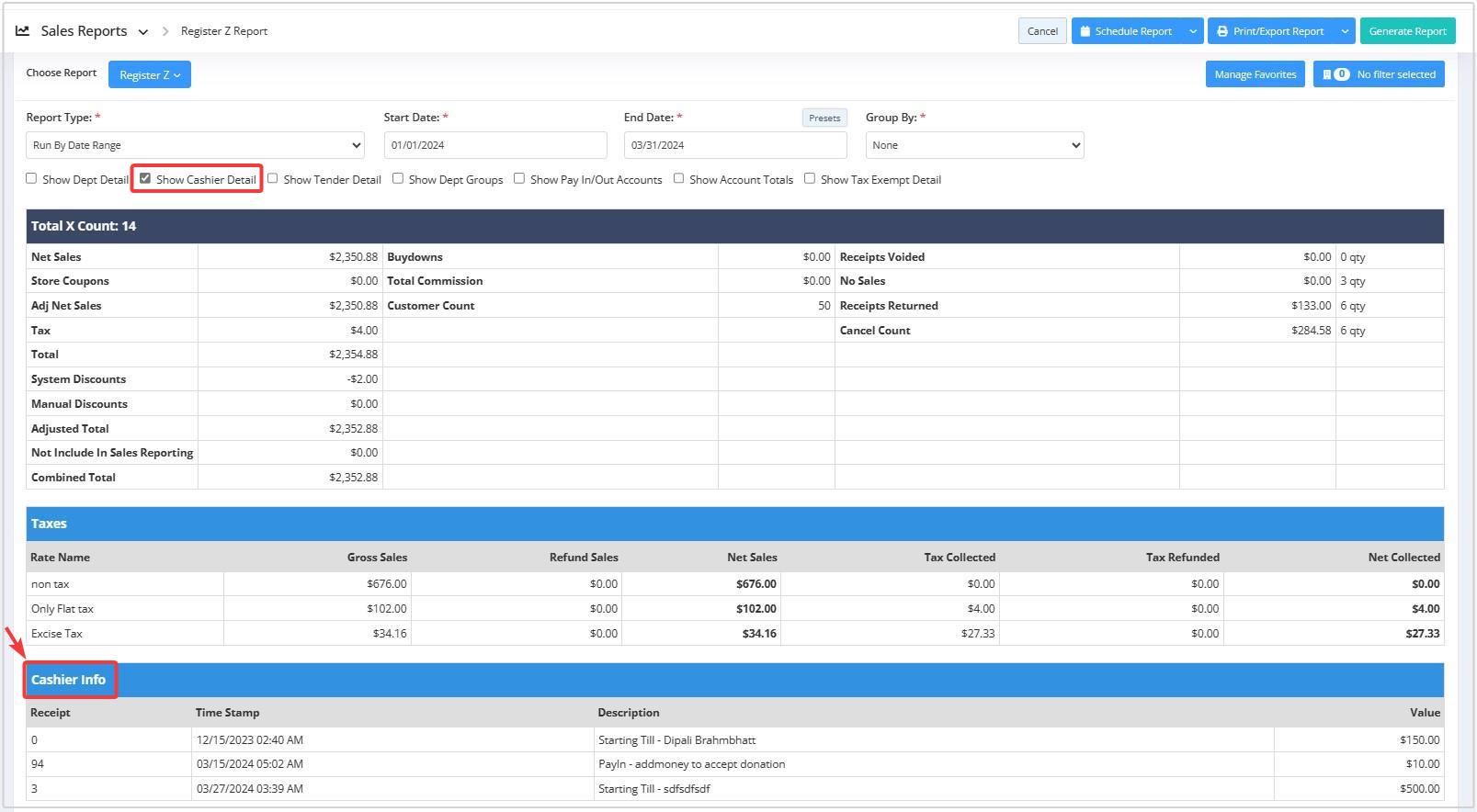1477x812 pixels.
Task: Click the Total Commission label
Action: click(435, 281)
